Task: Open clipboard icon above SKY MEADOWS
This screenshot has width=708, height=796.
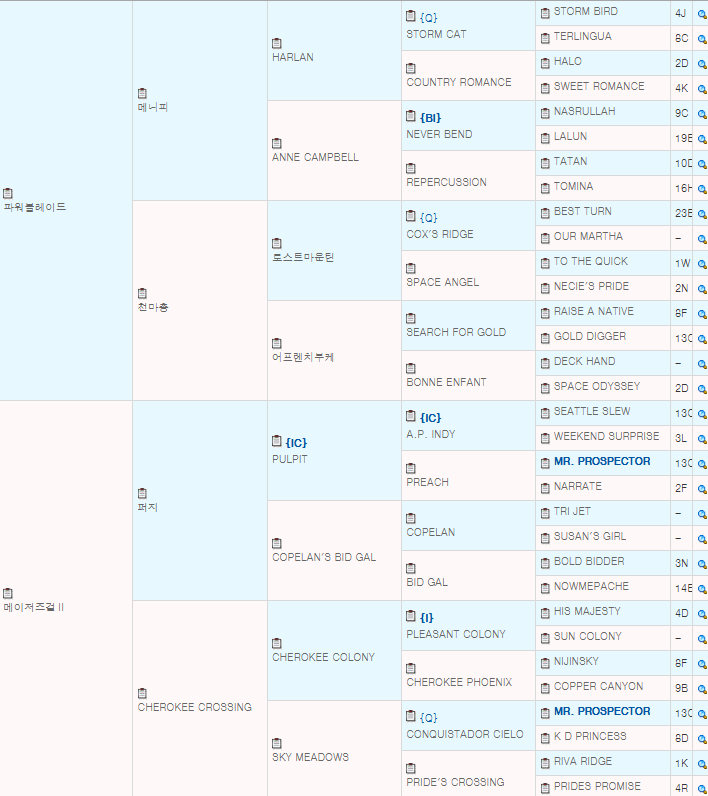Action: pos(277,743)
